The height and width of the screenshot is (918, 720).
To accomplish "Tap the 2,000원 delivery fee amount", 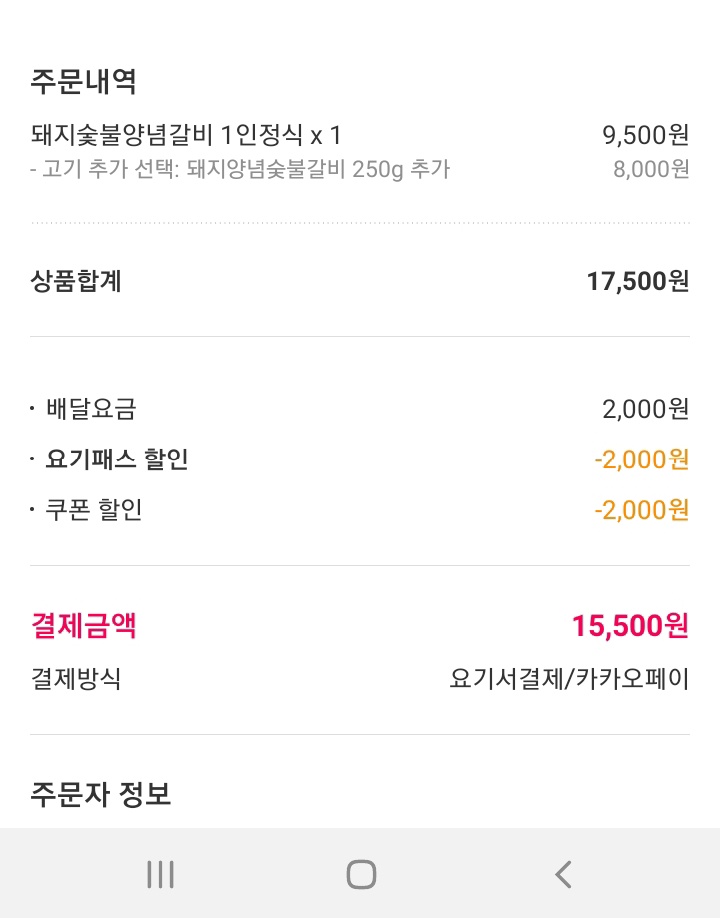I will pyautogui.click(x=645, y=409).
